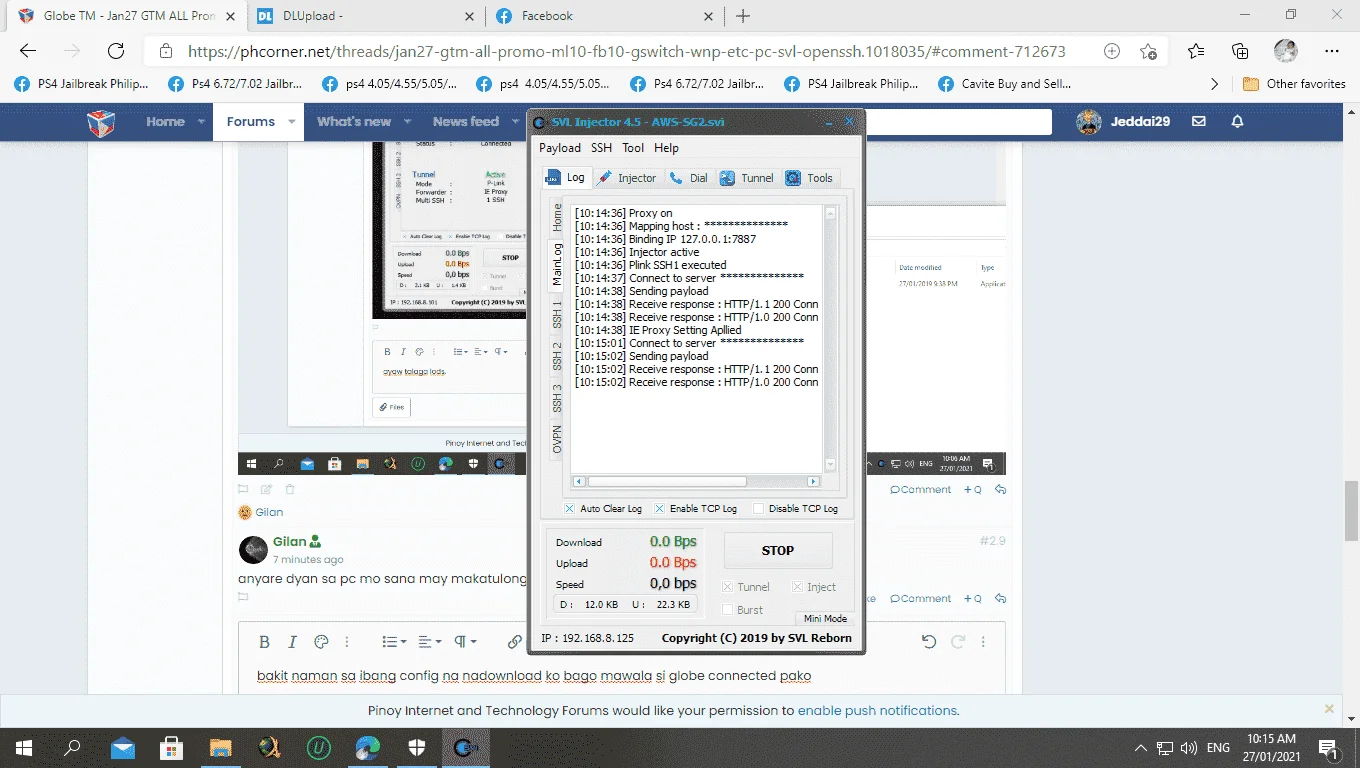The height and width of the screenshot is (768, 1360).
Task: Toggle the Inject checkbox
Action: [798, 587]
